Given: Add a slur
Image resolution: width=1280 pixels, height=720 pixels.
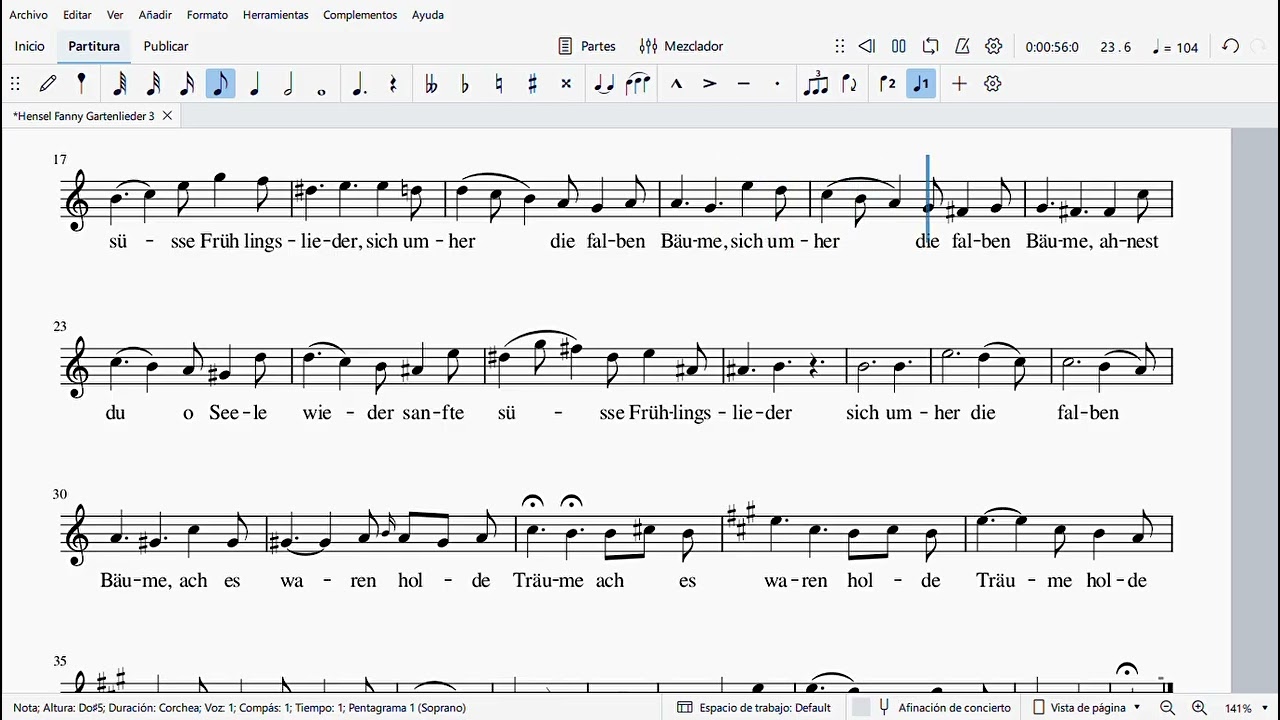Looking at the screenshot, I should tap(637, 84).
